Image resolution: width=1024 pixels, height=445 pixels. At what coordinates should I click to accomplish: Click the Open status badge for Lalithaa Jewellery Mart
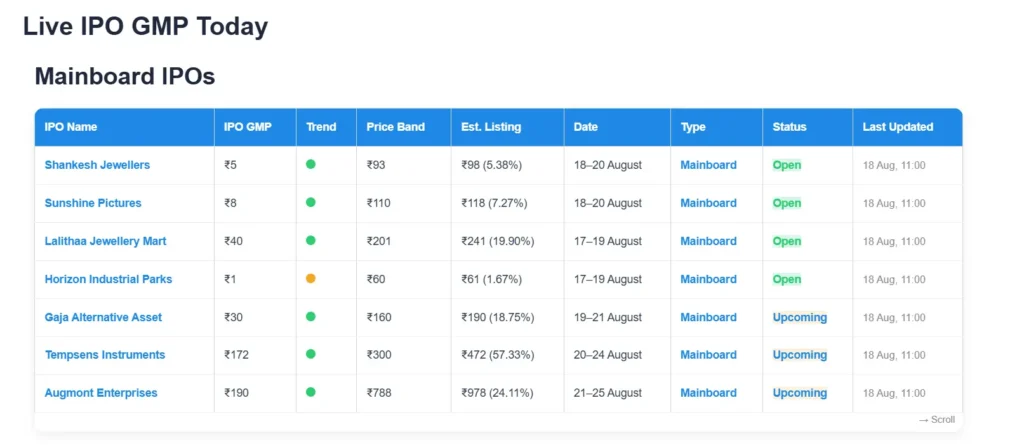click(787, 241)
